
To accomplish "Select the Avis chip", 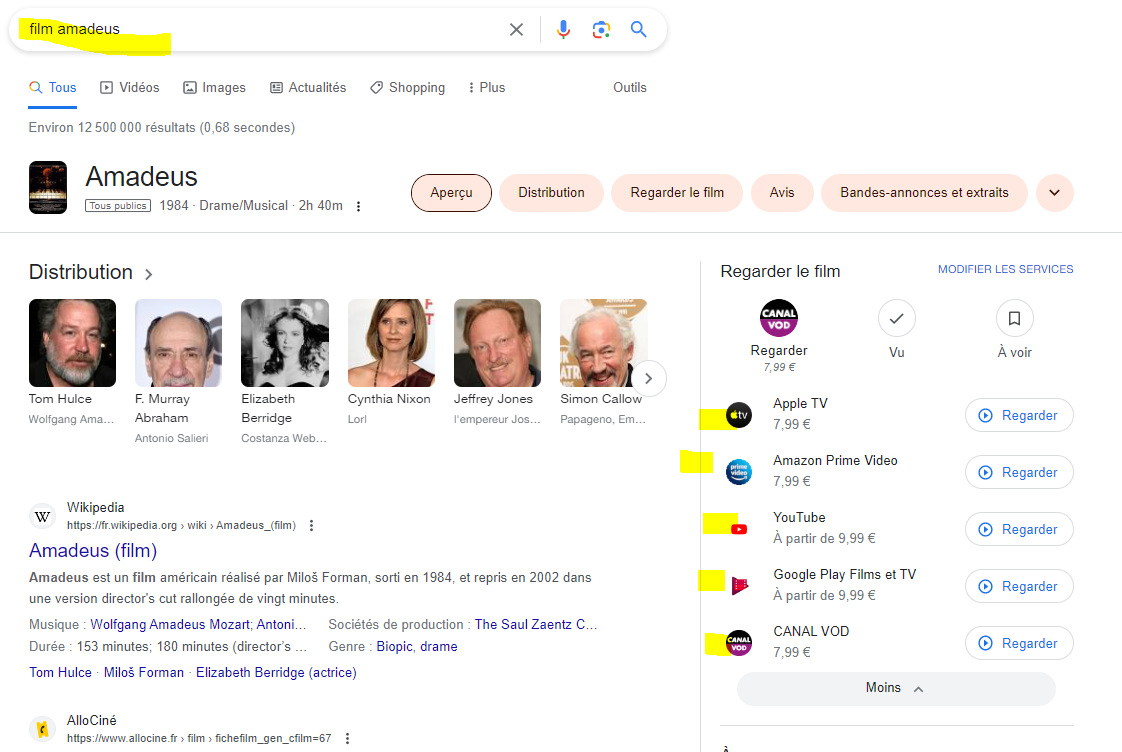I will pos(782,192).
